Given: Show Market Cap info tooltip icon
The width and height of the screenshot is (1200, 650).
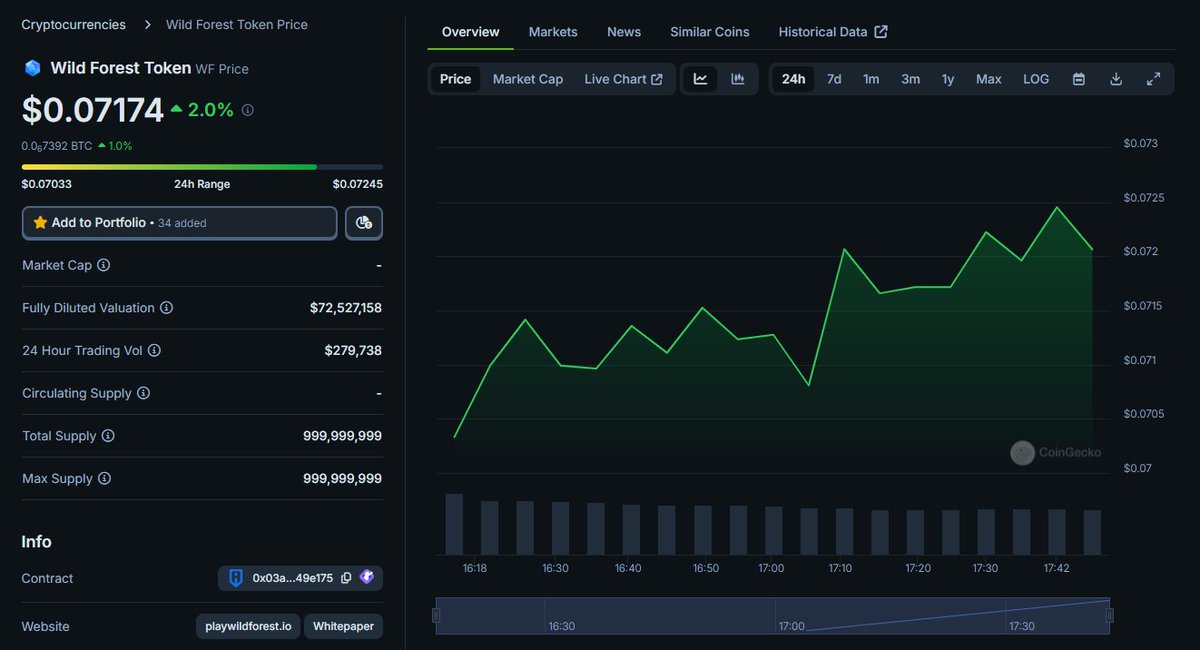Looking at the screenshot, I should click(x=104, y=265).
